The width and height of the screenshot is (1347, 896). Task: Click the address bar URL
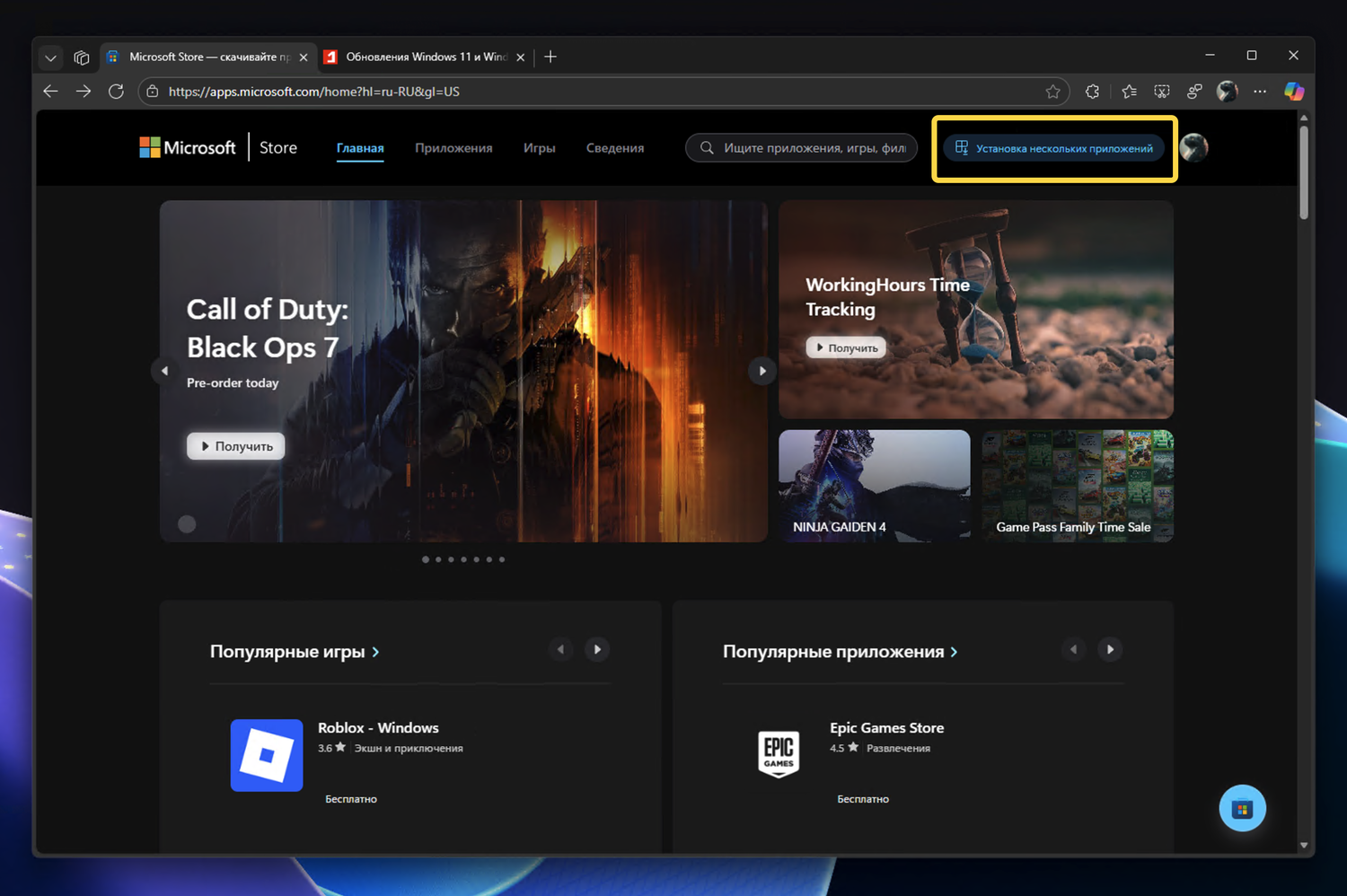pyautogui.click(x=314, y=92)
